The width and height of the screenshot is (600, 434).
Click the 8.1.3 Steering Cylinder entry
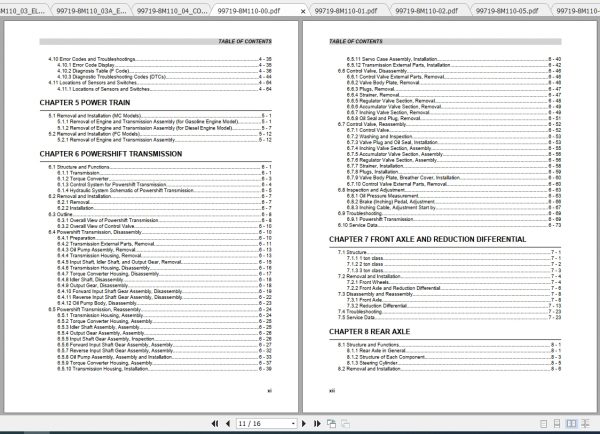pyautogui.click(x=454, y=363)
